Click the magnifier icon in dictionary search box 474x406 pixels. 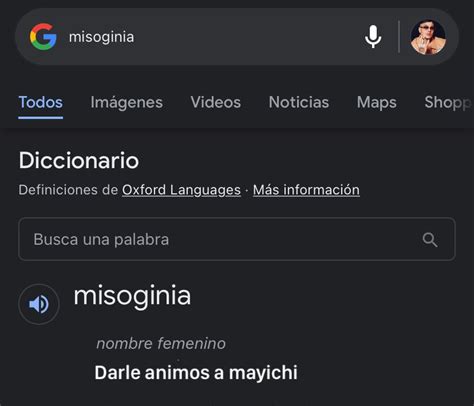coord(430,239)
